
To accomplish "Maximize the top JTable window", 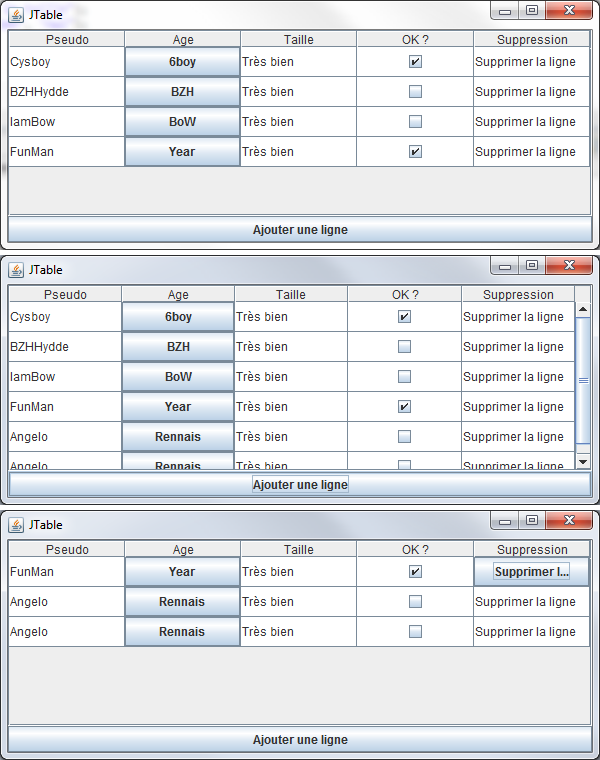I will (531, 11).
